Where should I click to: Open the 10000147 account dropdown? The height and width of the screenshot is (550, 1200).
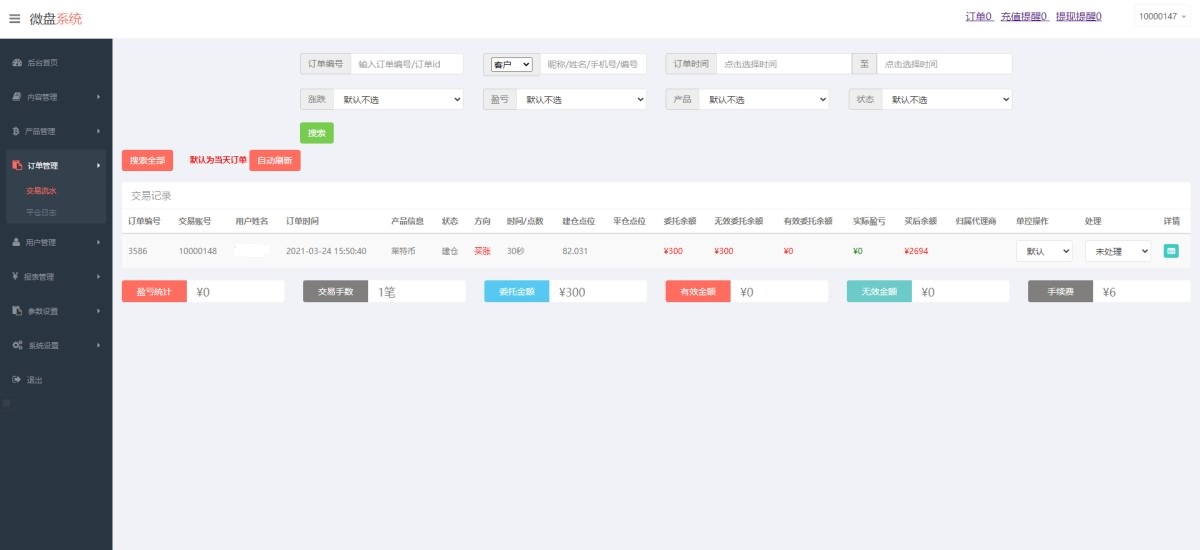click(x=1163, y=17)
